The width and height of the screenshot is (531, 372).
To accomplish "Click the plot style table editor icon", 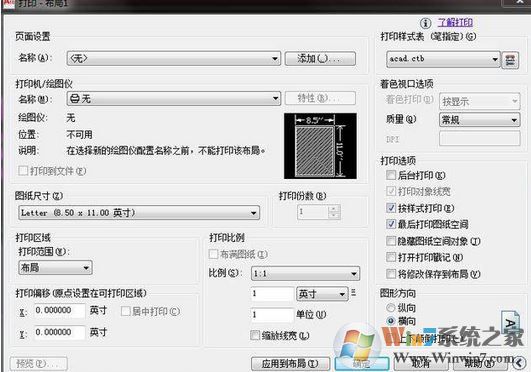I will pos(510,60).
